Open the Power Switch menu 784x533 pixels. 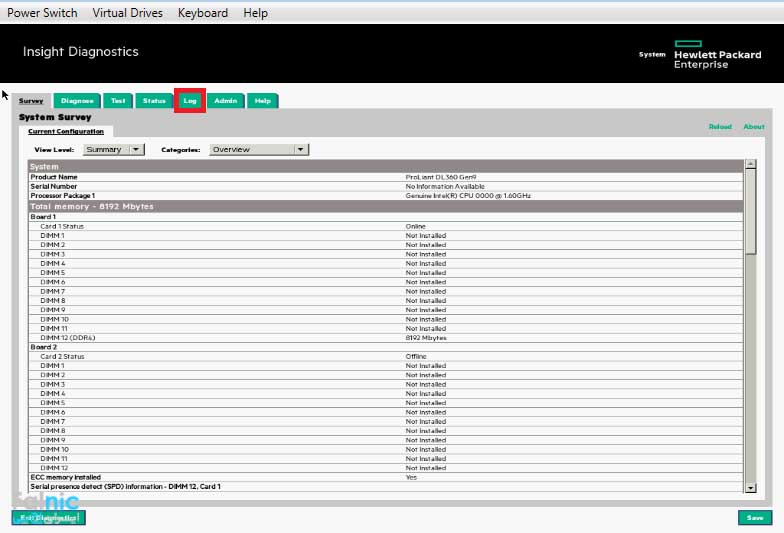pos(41,13)
